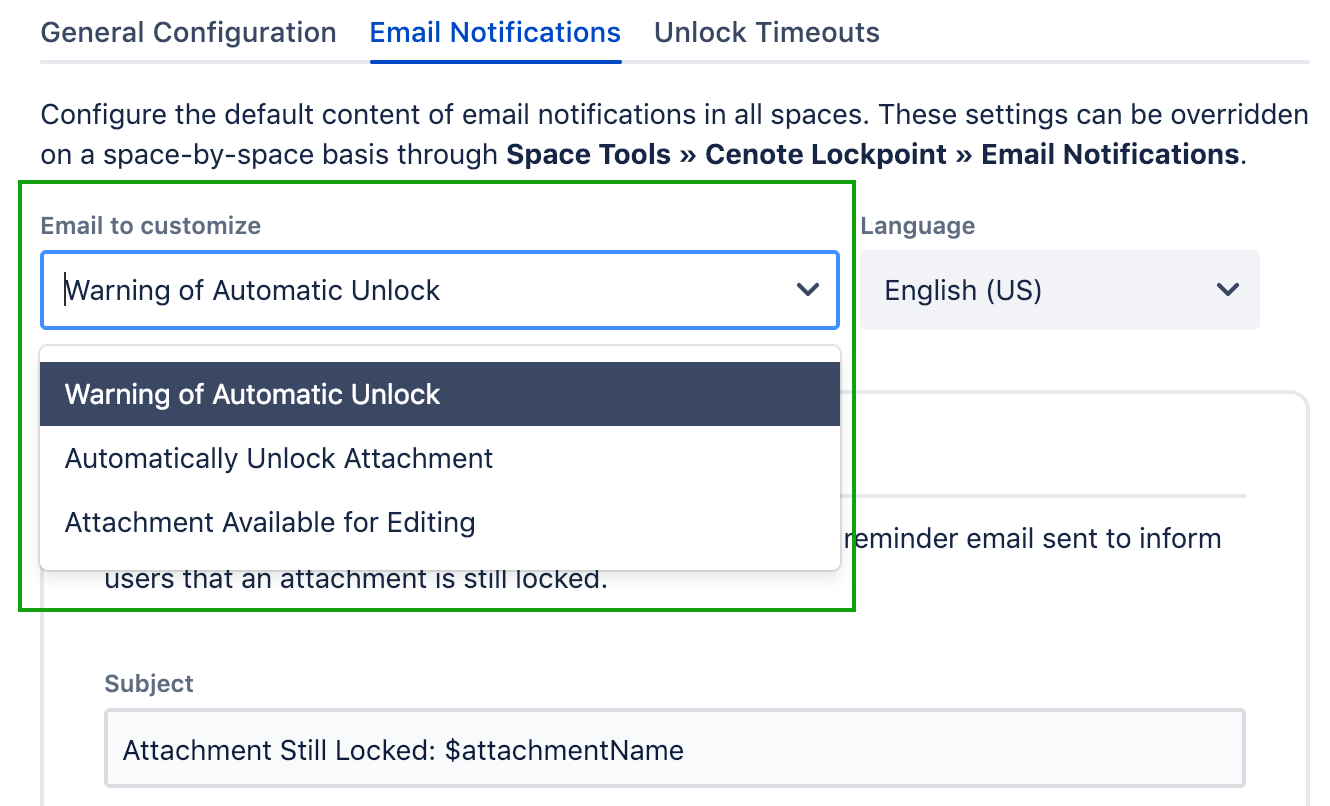Click the chevron arrow beside English (US)

pyautogui.click(x=1227, y=290)
